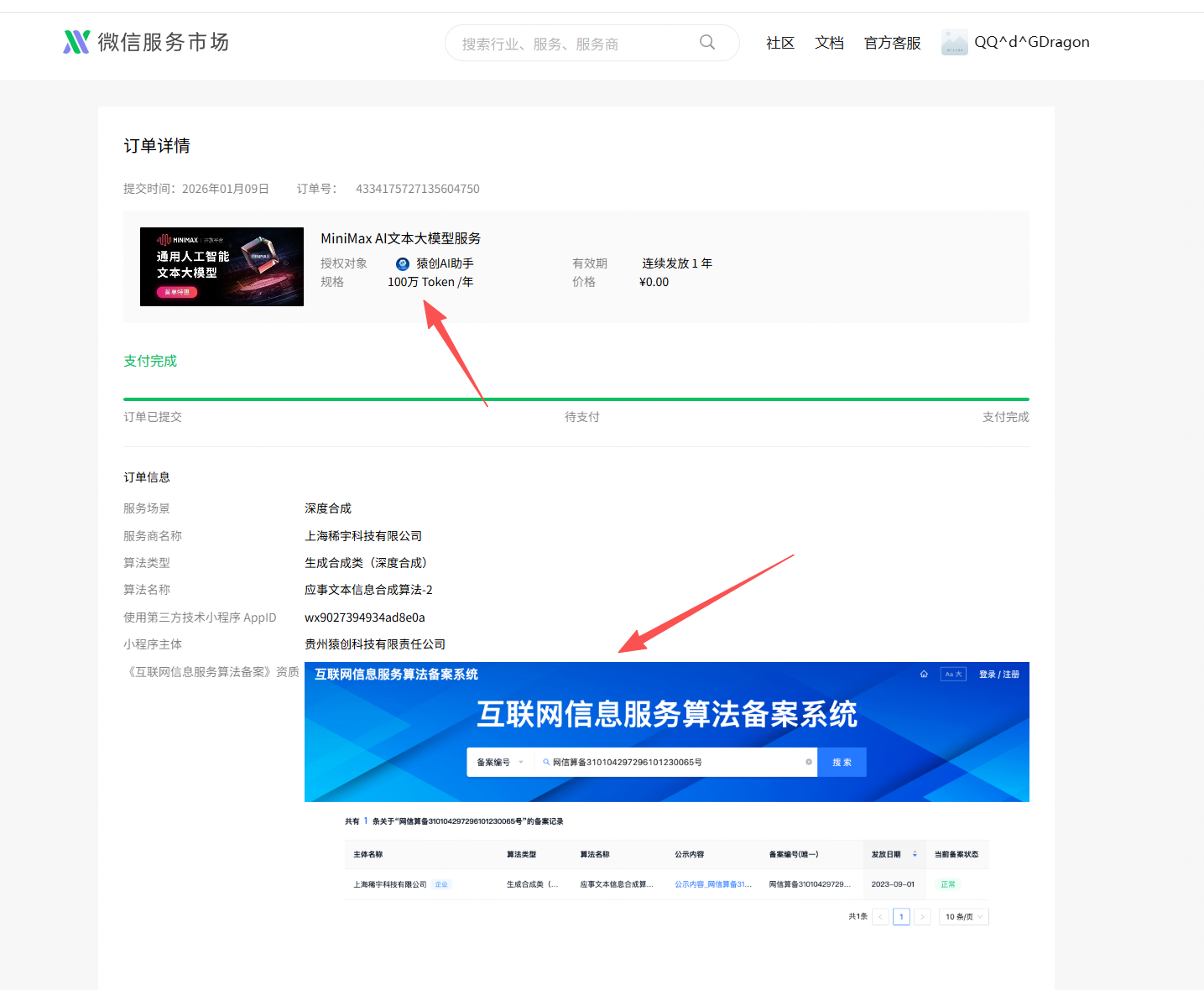
Task: Click the title MiniMax AI文本大模型服务
Action: (x=401, y=238)
